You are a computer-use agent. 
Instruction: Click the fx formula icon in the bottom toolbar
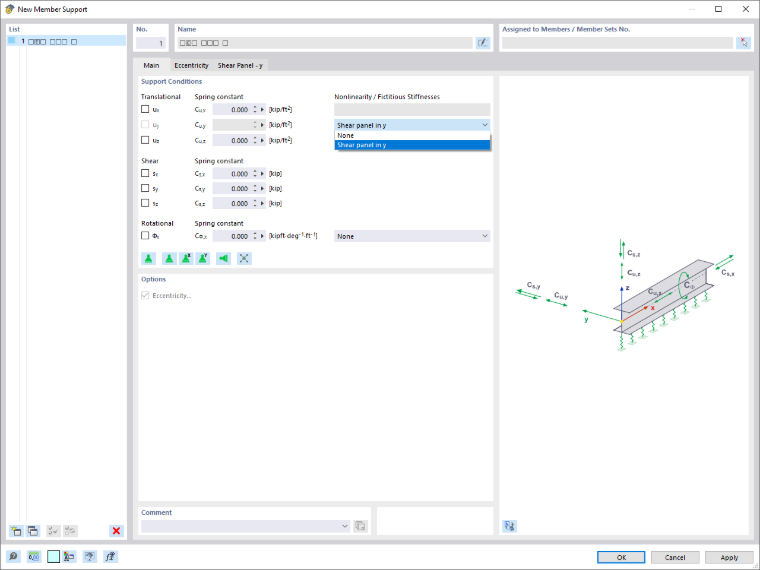coord(110,556)
